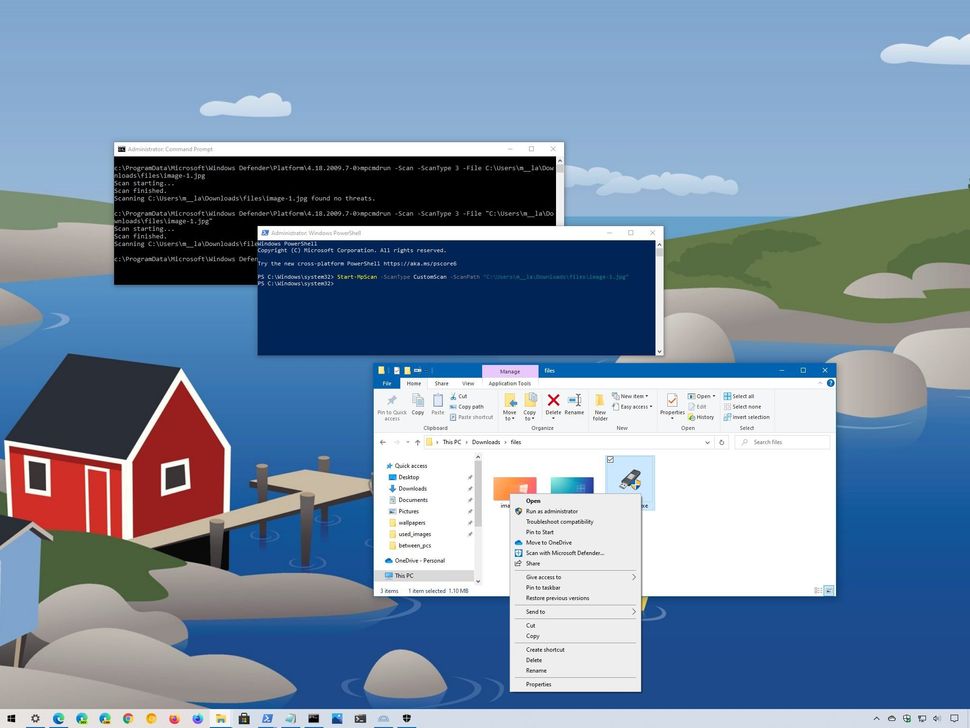Uncheck the selected executable's item checkbox
The height and width of the screenshot is (728, 970).
[611, 459]
